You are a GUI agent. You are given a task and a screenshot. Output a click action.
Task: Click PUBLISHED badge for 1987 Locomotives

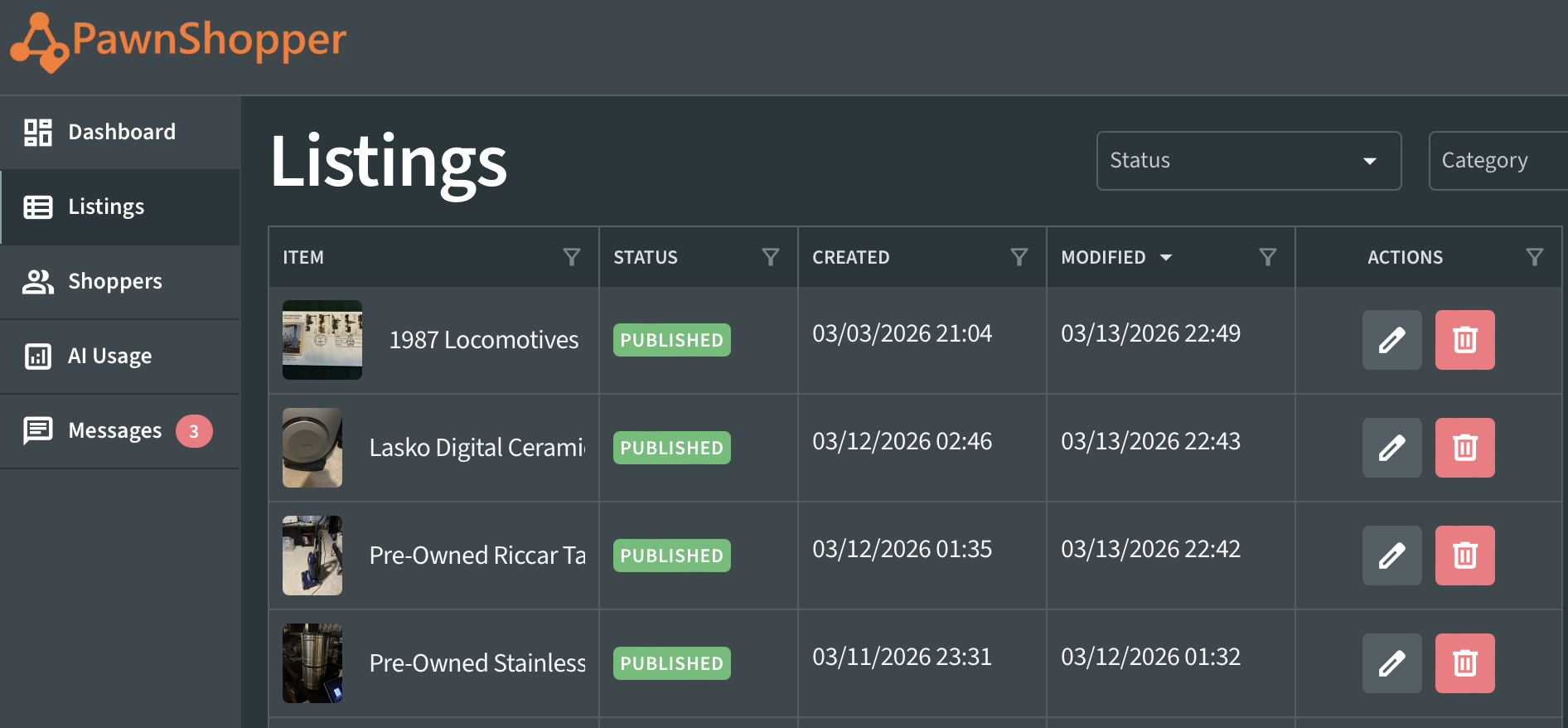pyautogui.click(x=672, y=340)
